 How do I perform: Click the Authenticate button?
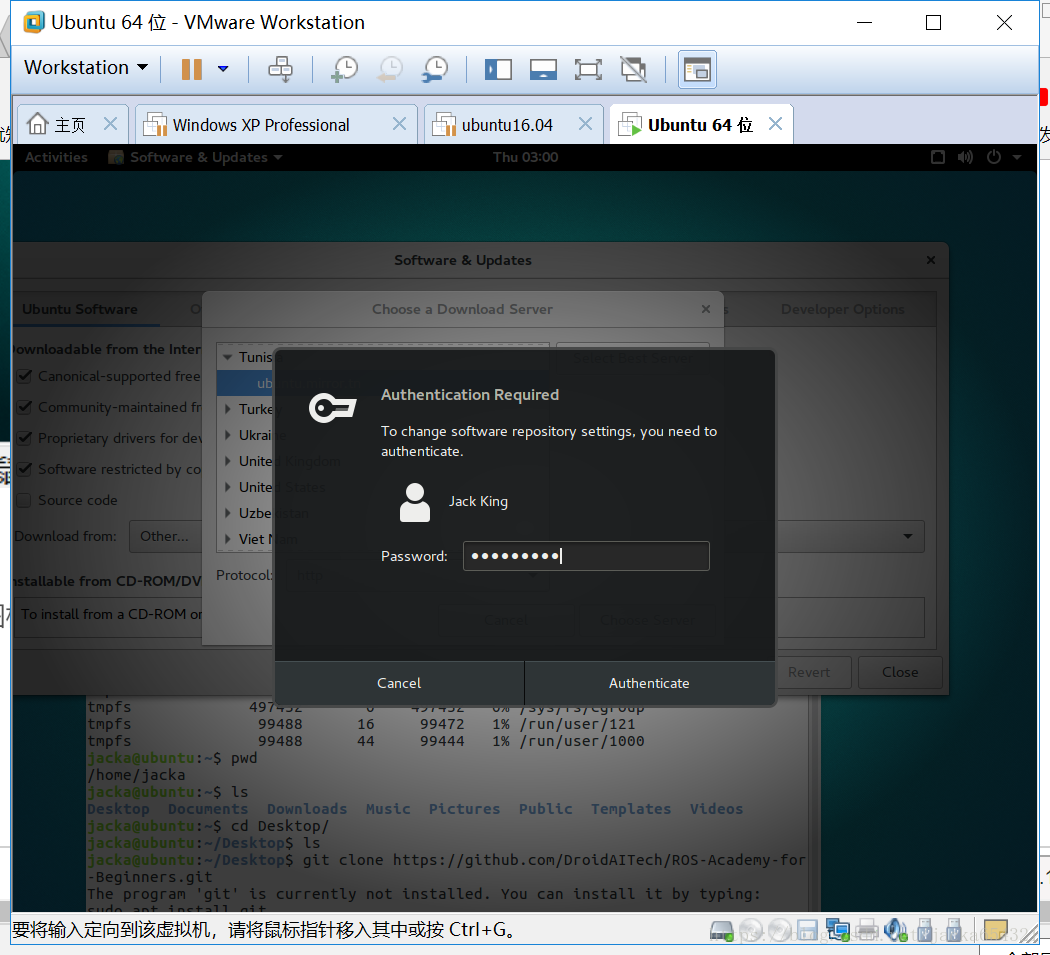pyautogui.click(x=649, y=683)
